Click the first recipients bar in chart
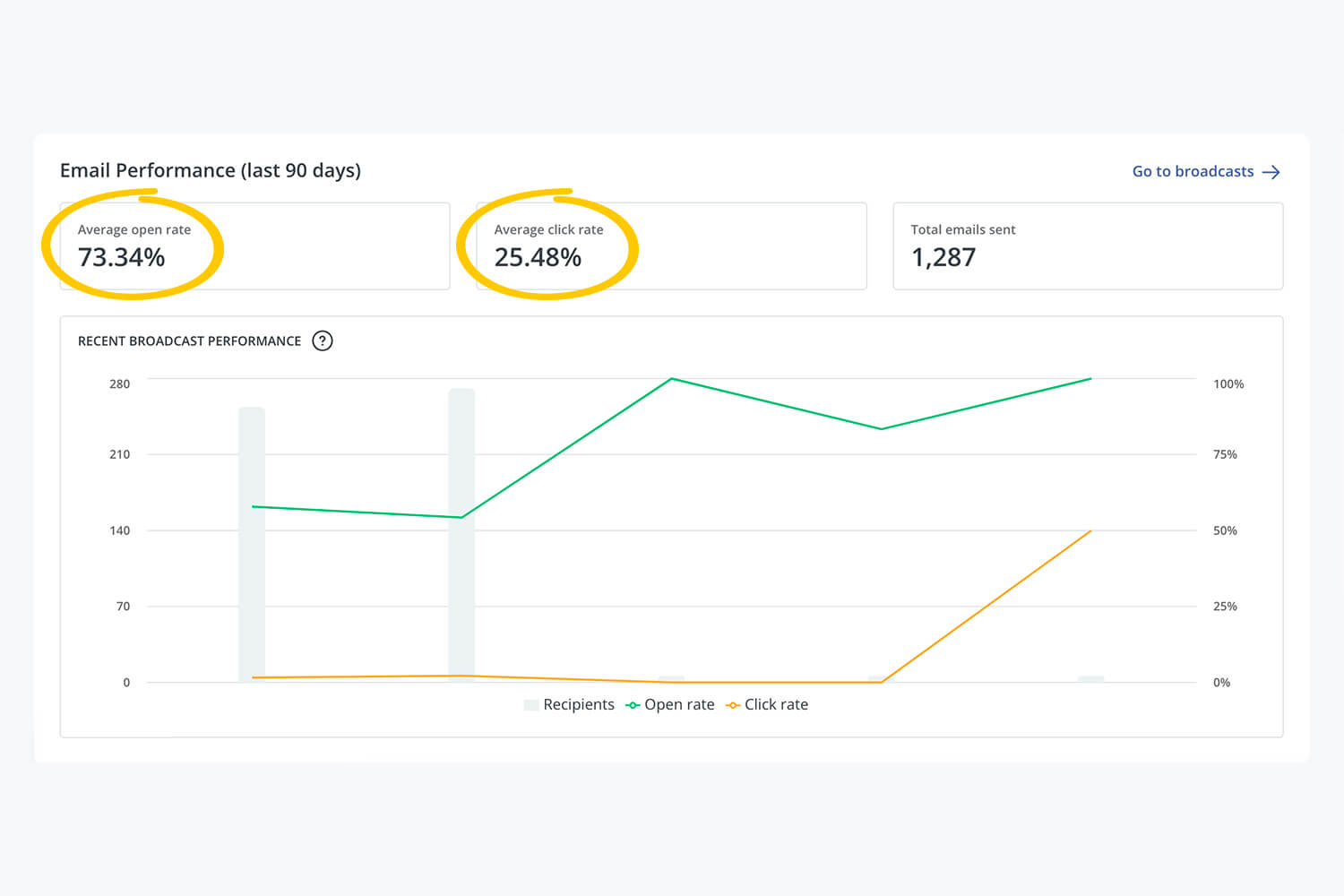Viewport: 1344px width, 896px height. [252, 545]
